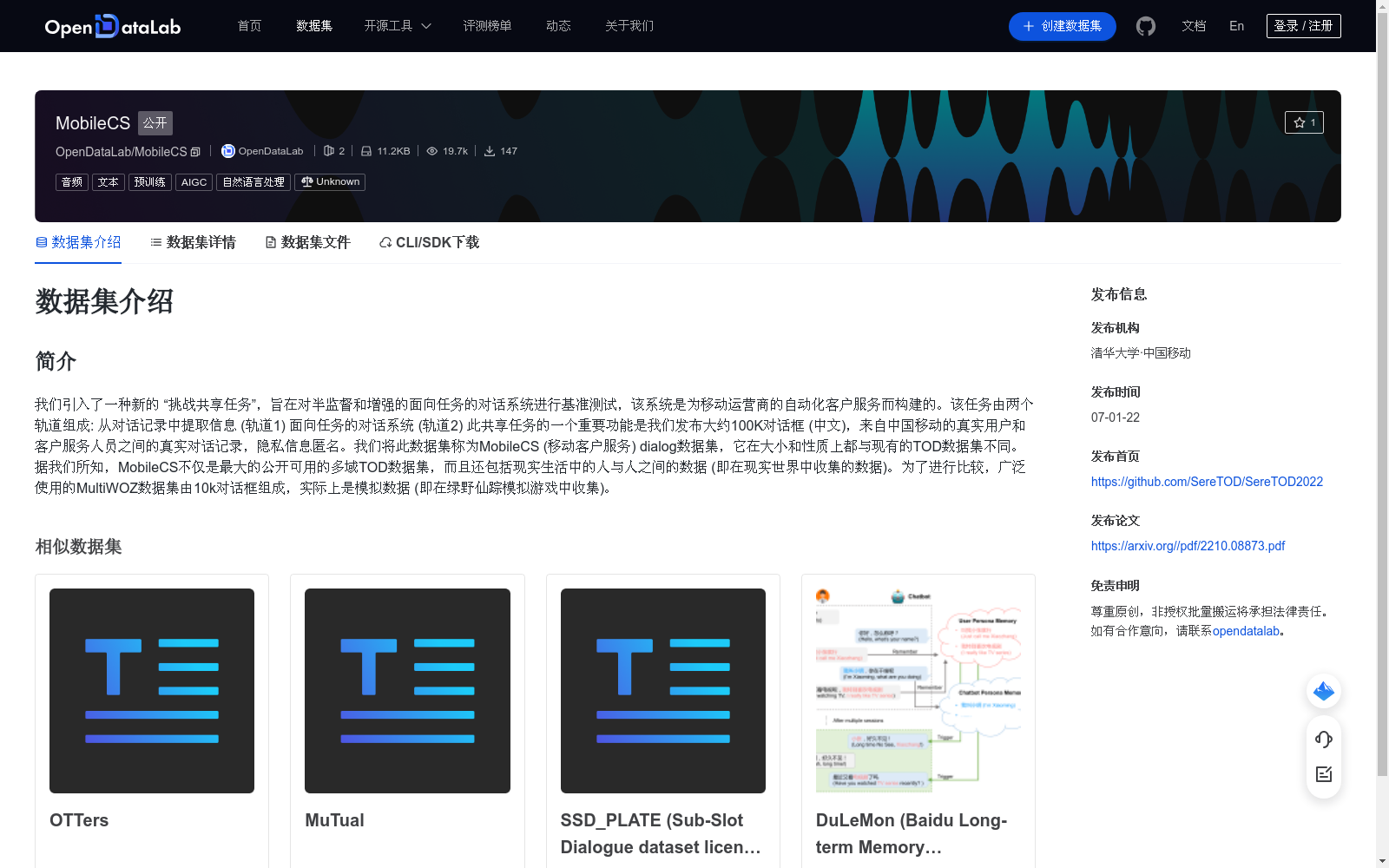
Task: Click the 公开 badge next to MobileCS
Action: (155, 123)
